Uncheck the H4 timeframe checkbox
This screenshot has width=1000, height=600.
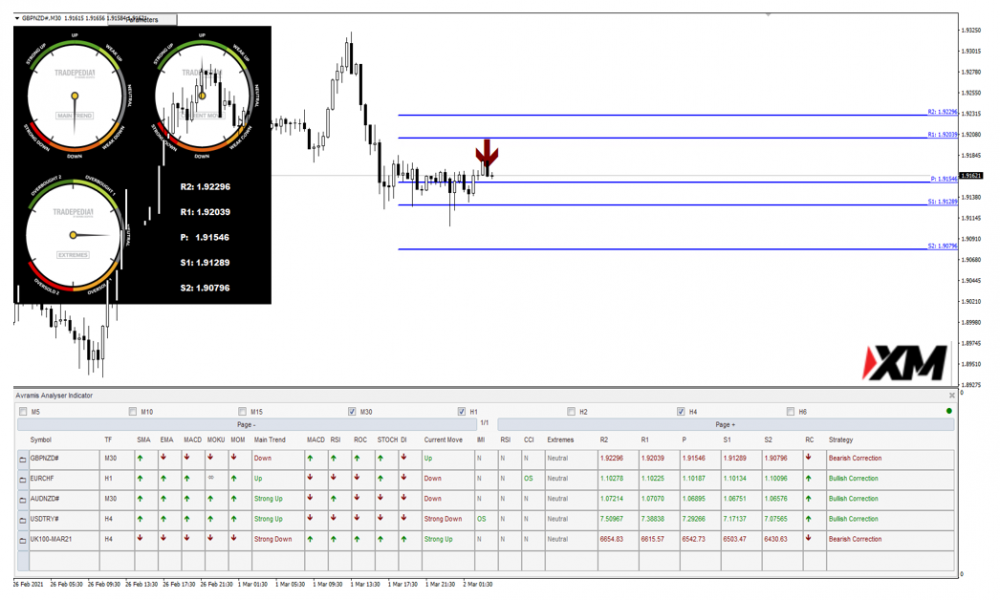tap(681, 412)
